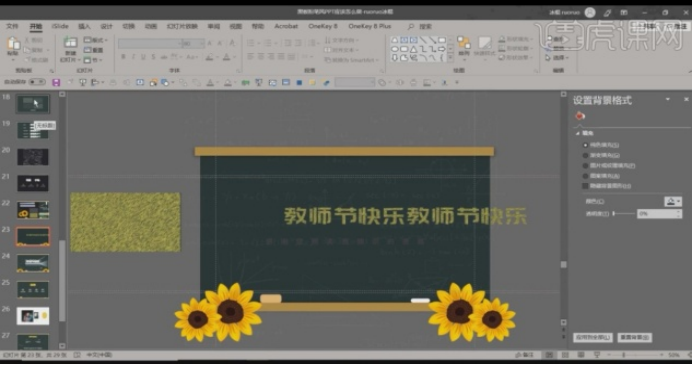Click the Normal view icon in status bar
Viewport: 692px width, 365px height.
(x=549, y=355)
